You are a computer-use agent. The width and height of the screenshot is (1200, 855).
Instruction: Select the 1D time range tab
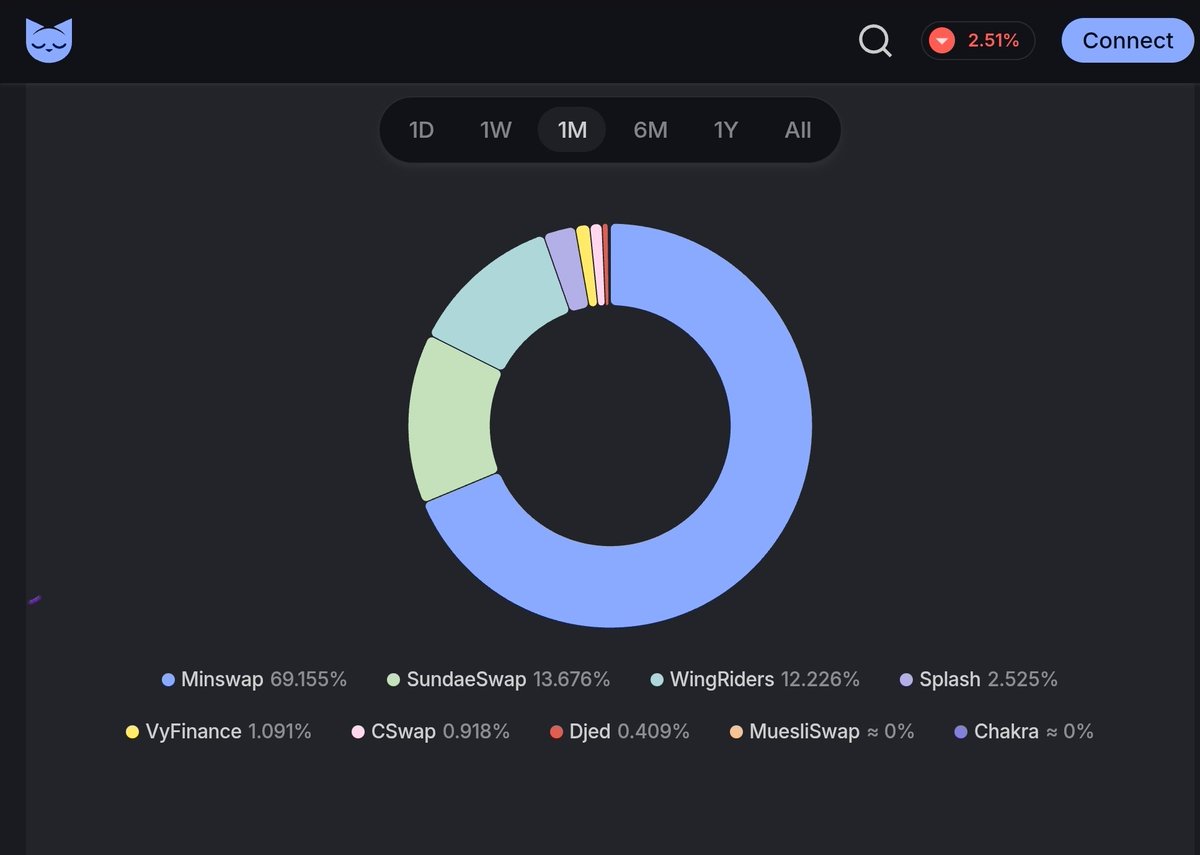421,130
